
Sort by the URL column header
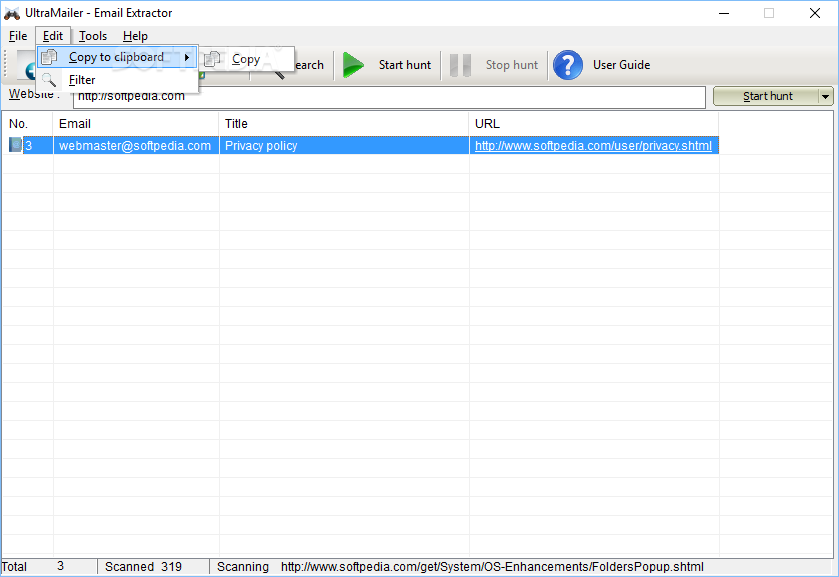[594, 124]
